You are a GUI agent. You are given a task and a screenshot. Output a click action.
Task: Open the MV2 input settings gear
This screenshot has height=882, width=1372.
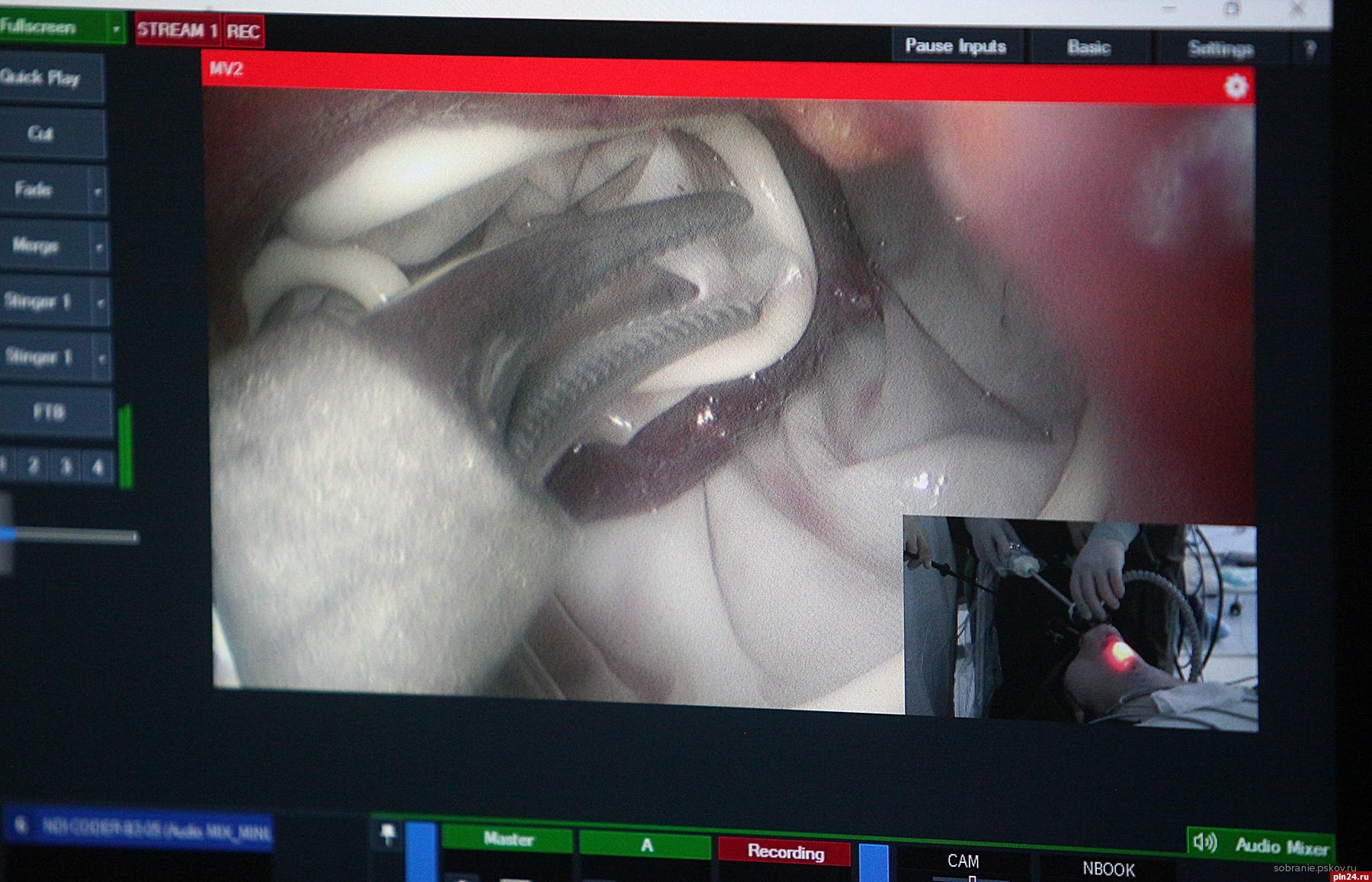click(x=1236, y=86)
